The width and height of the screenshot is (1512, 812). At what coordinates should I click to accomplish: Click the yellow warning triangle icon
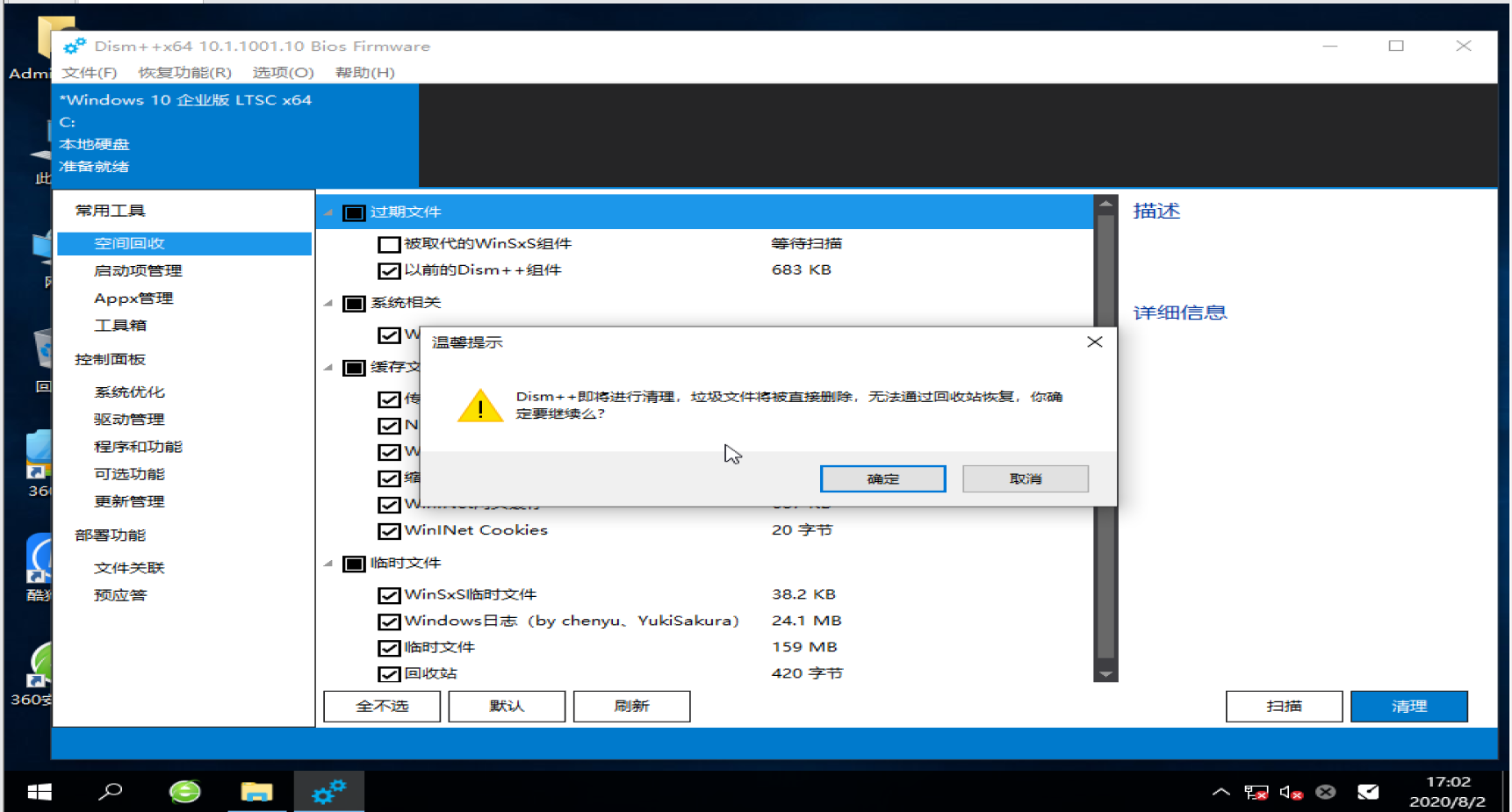coord(480,406)
